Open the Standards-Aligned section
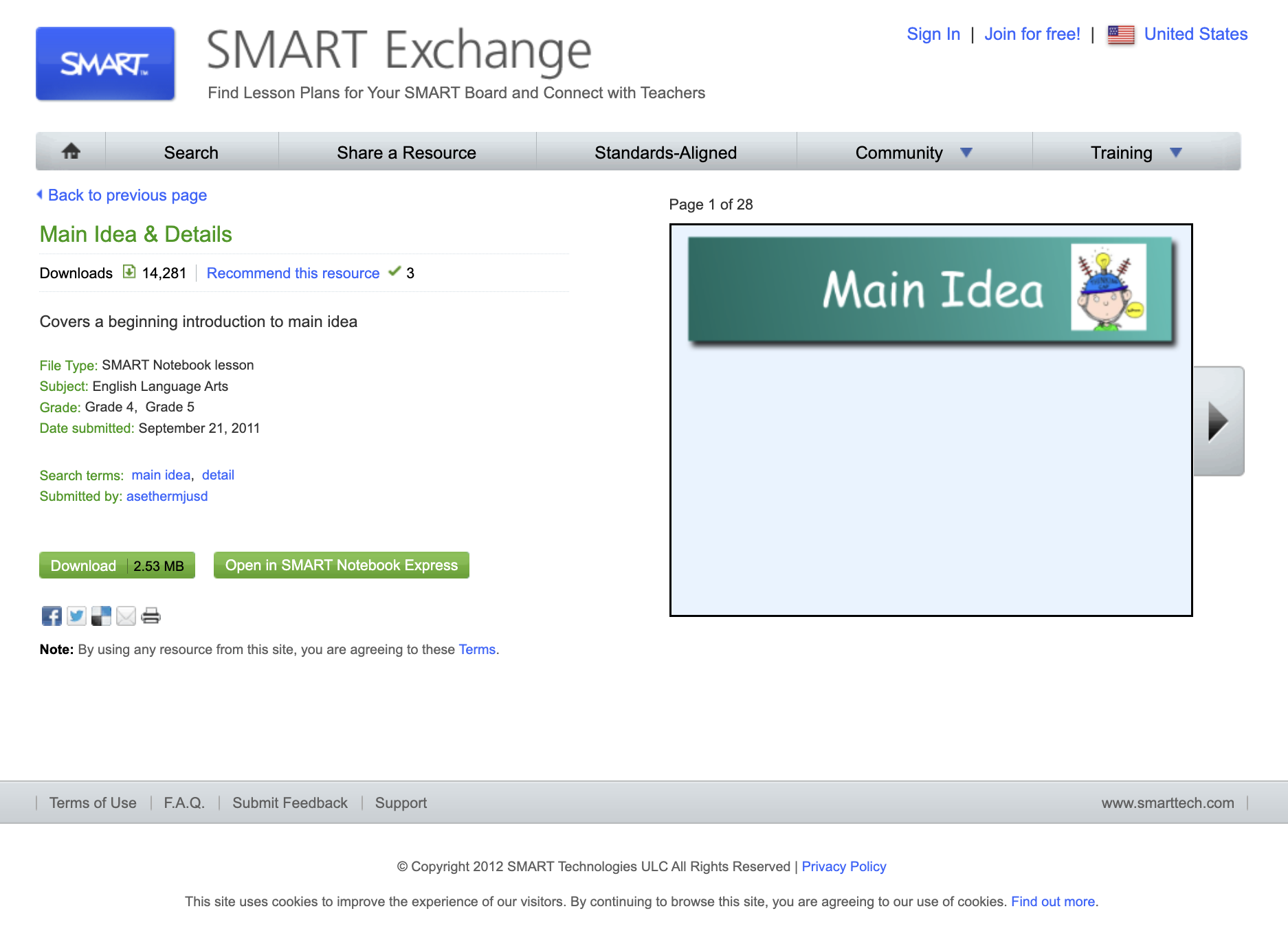 (x=665, y=152)
